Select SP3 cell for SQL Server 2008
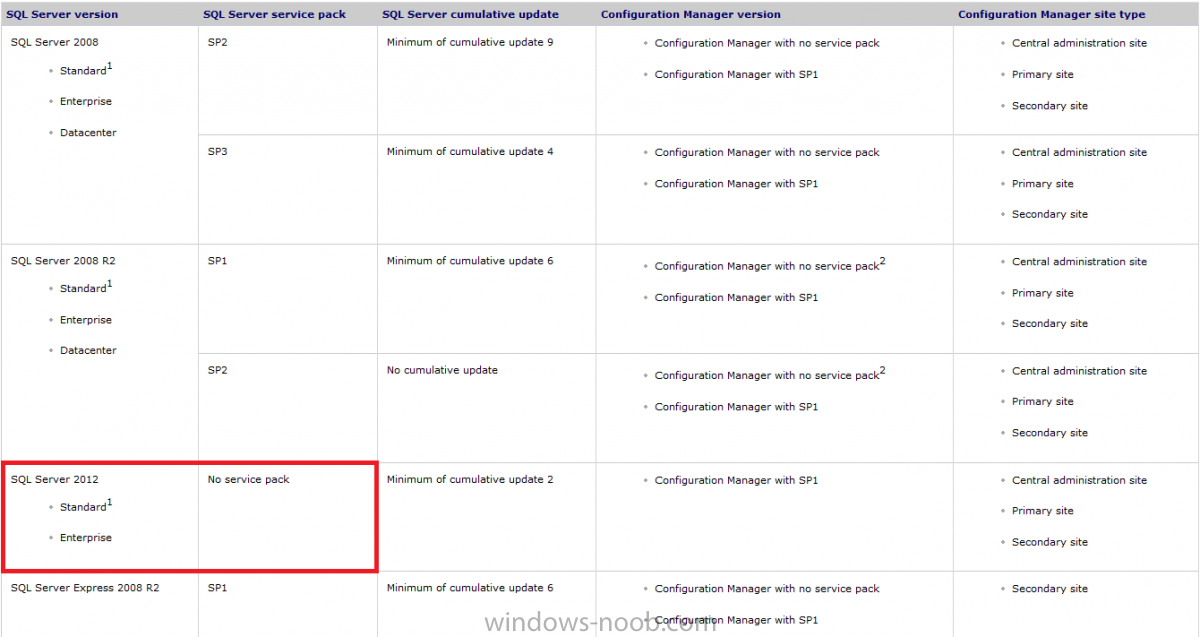The height and width of the screenshot is (637, 1200). click(218, 152)
